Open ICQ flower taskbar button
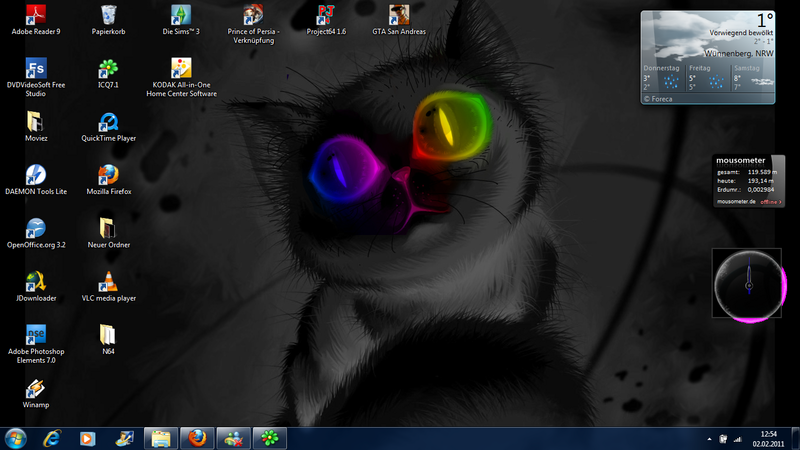 click(x=270, y=438)
